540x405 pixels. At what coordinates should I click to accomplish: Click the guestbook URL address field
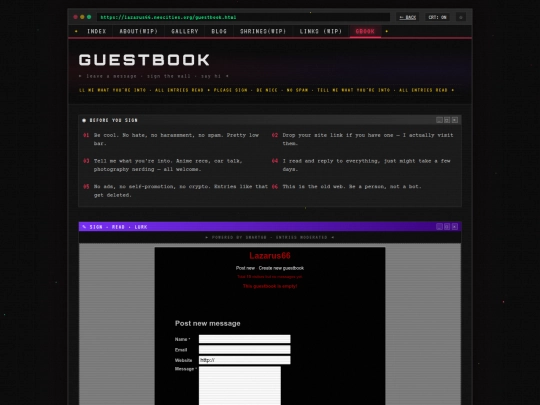[x=243, y=17]
